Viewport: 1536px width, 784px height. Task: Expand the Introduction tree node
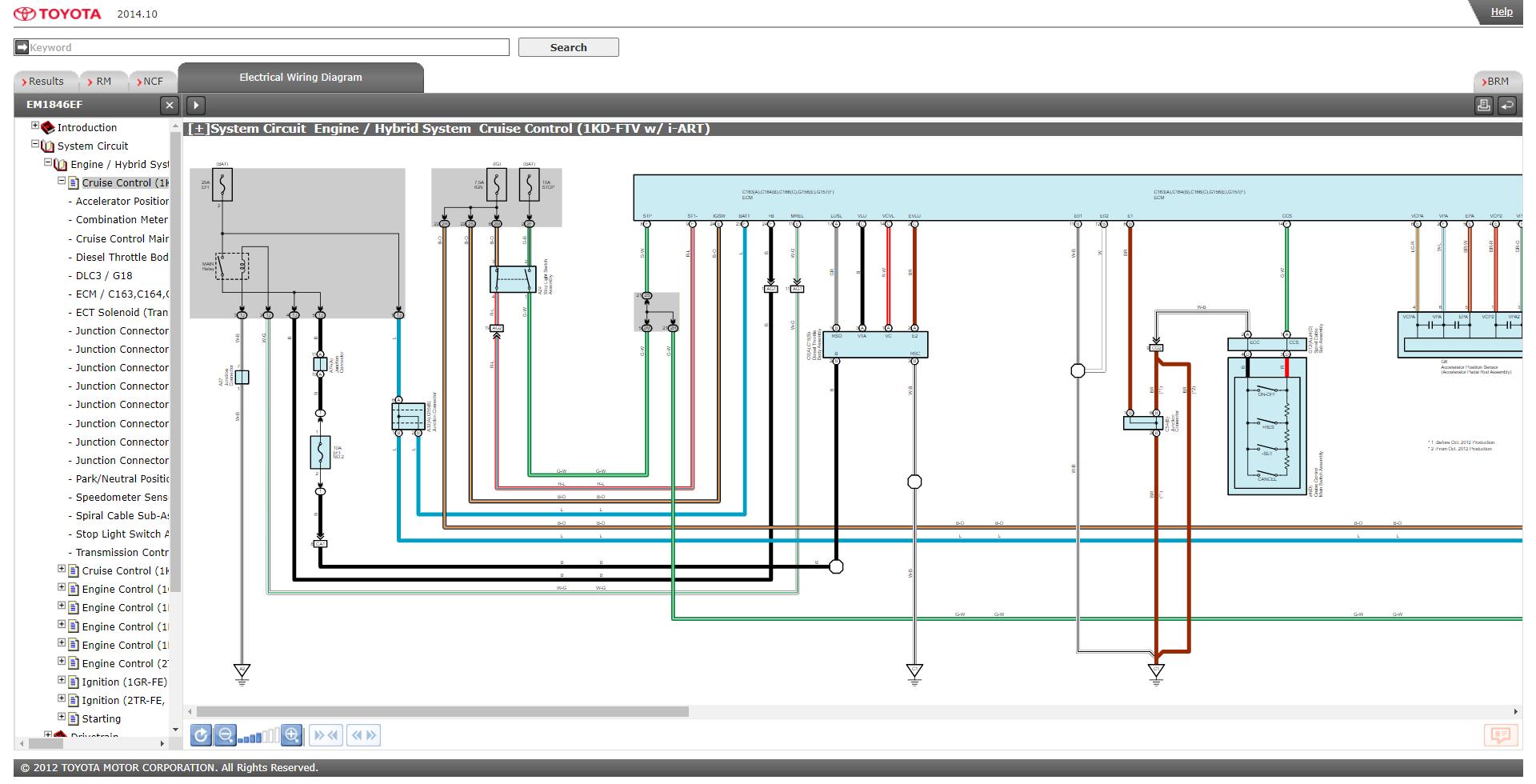(x=35, y=126)
